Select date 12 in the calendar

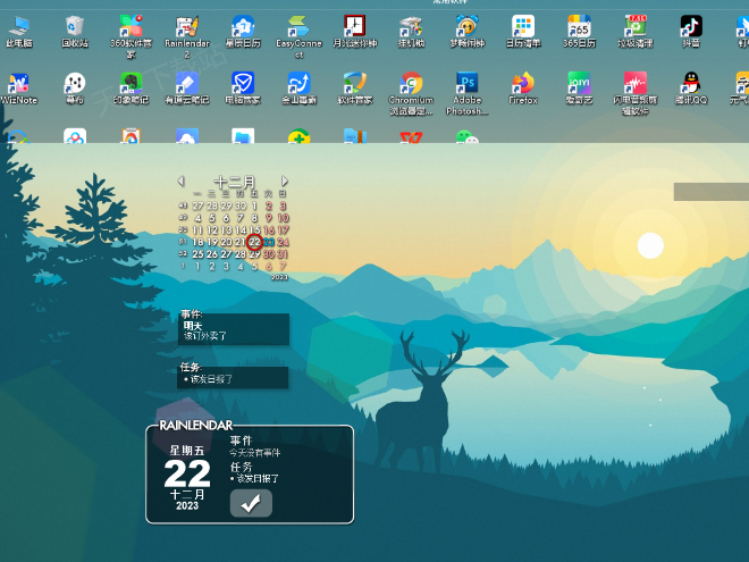click(212, 230)
